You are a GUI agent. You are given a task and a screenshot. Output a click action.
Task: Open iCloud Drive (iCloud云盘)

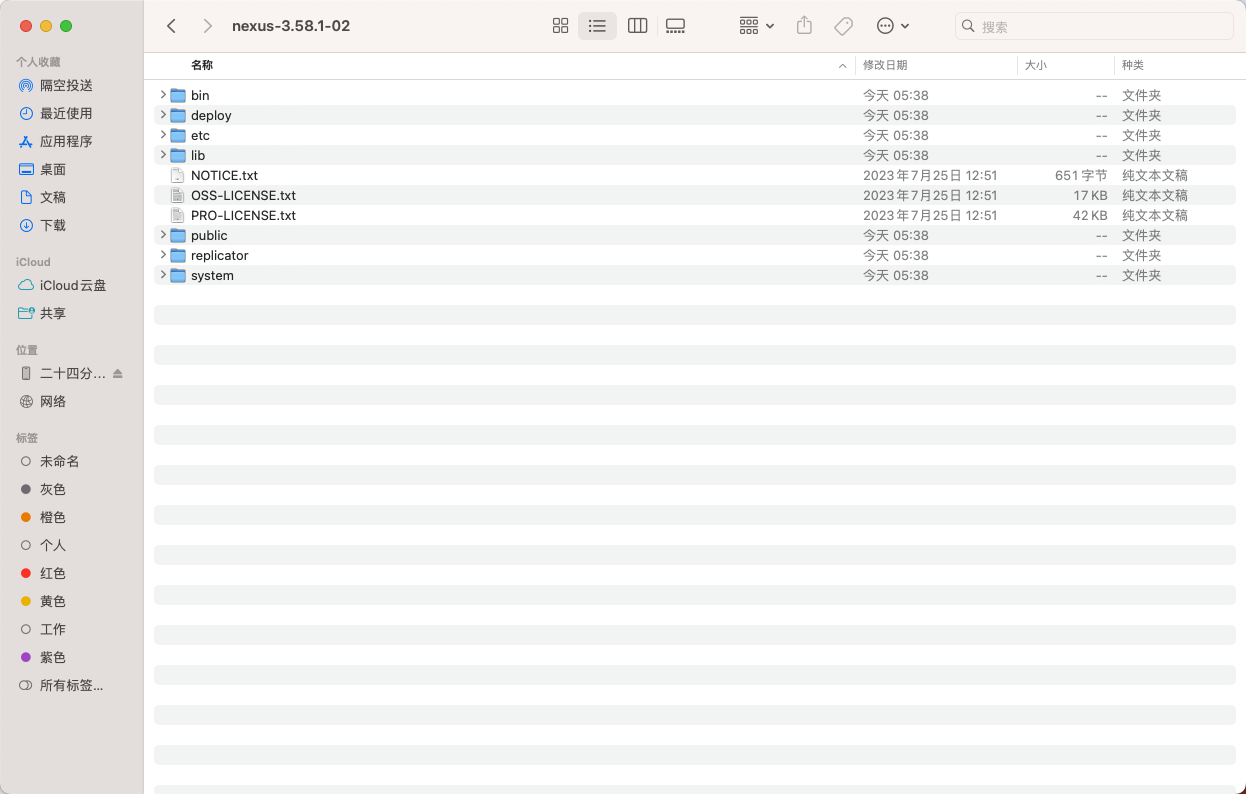point(72,286)
